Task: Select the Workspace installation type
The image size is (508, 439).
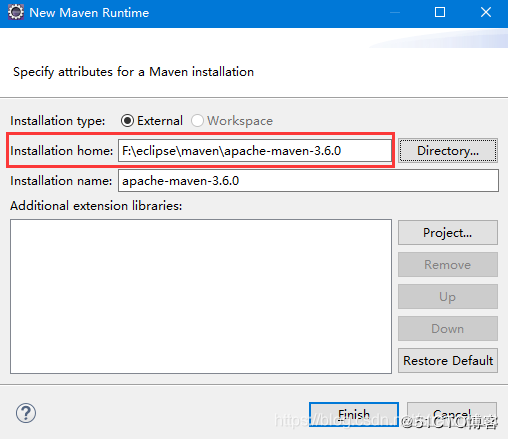Action: point(232,121)
